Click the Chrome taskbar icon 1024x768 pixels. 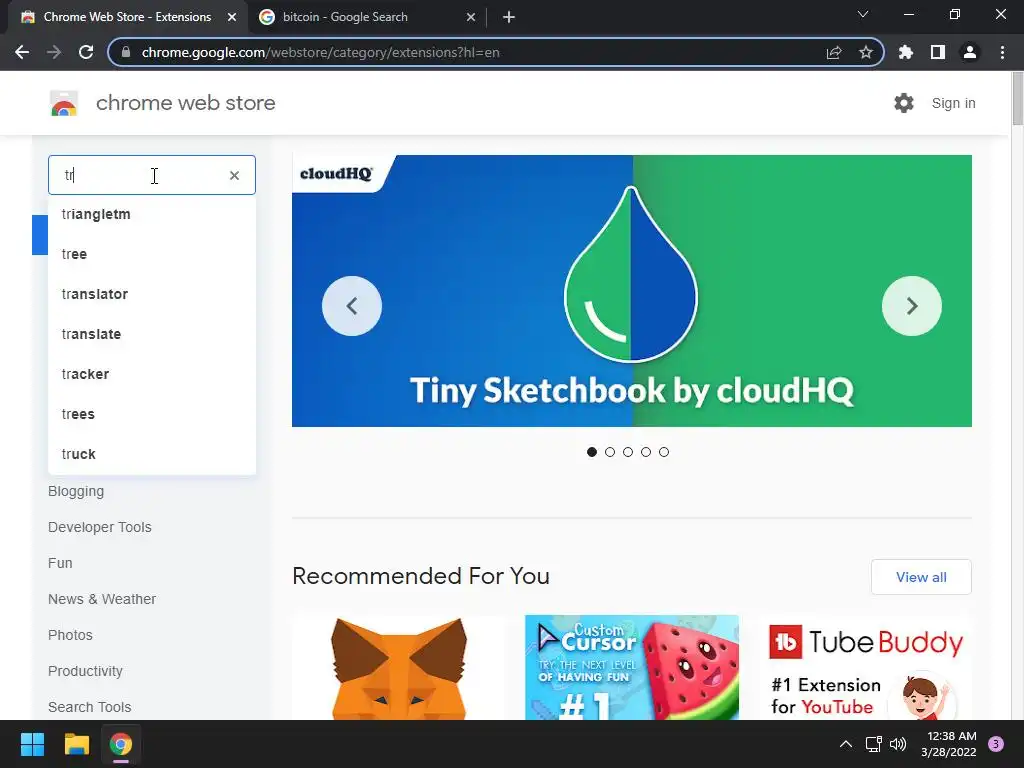coord(121,744)
